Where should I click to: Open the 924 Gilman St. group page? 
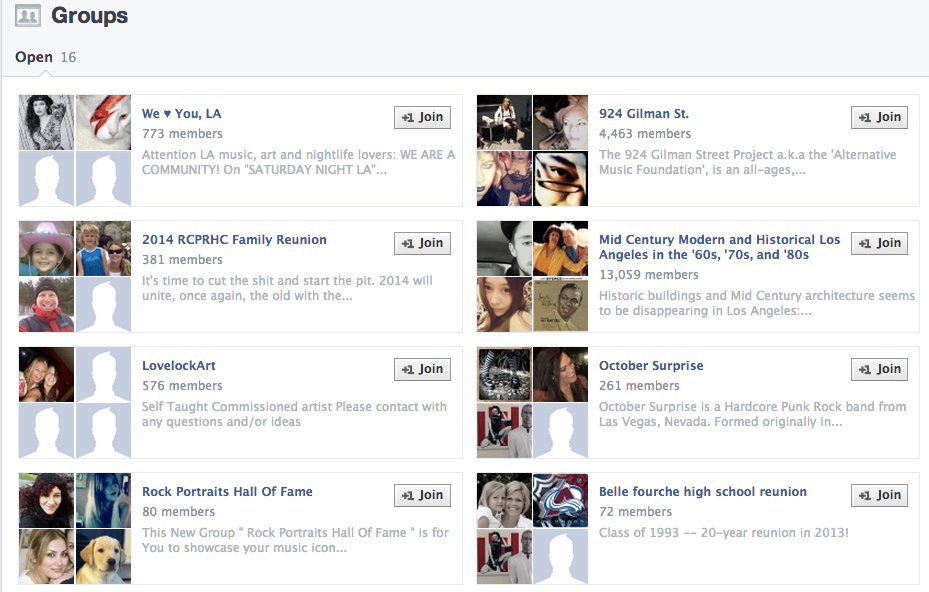pyautogui.click(x=643, y=114)
